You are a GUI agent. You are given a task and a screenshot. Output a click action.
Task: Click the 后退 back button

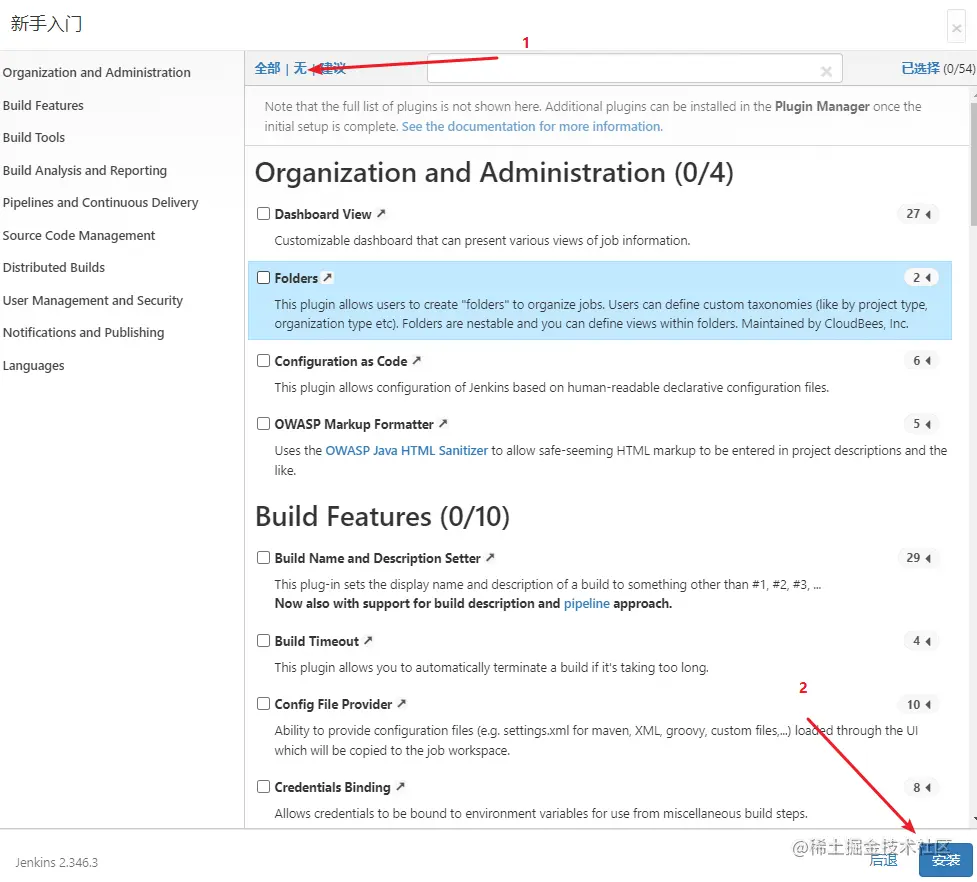[883, 860]
